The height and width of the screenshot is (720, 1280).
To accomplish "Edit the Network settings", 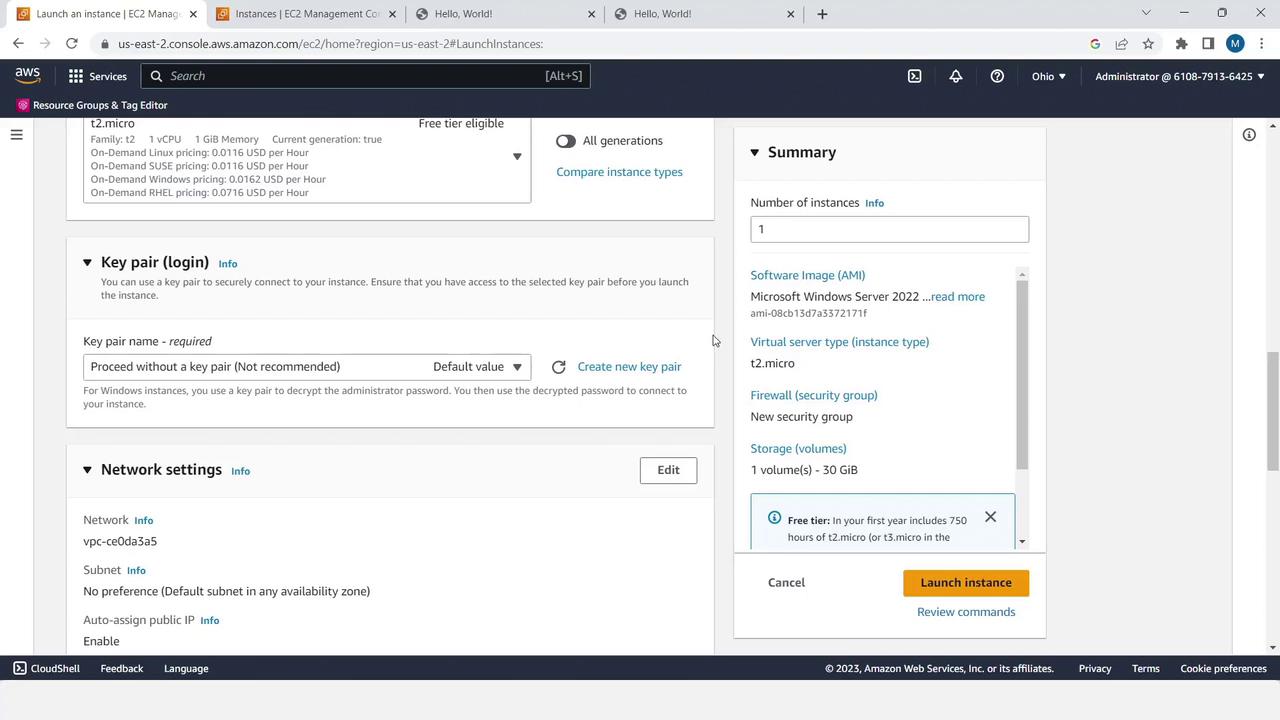I will [668, 470].
